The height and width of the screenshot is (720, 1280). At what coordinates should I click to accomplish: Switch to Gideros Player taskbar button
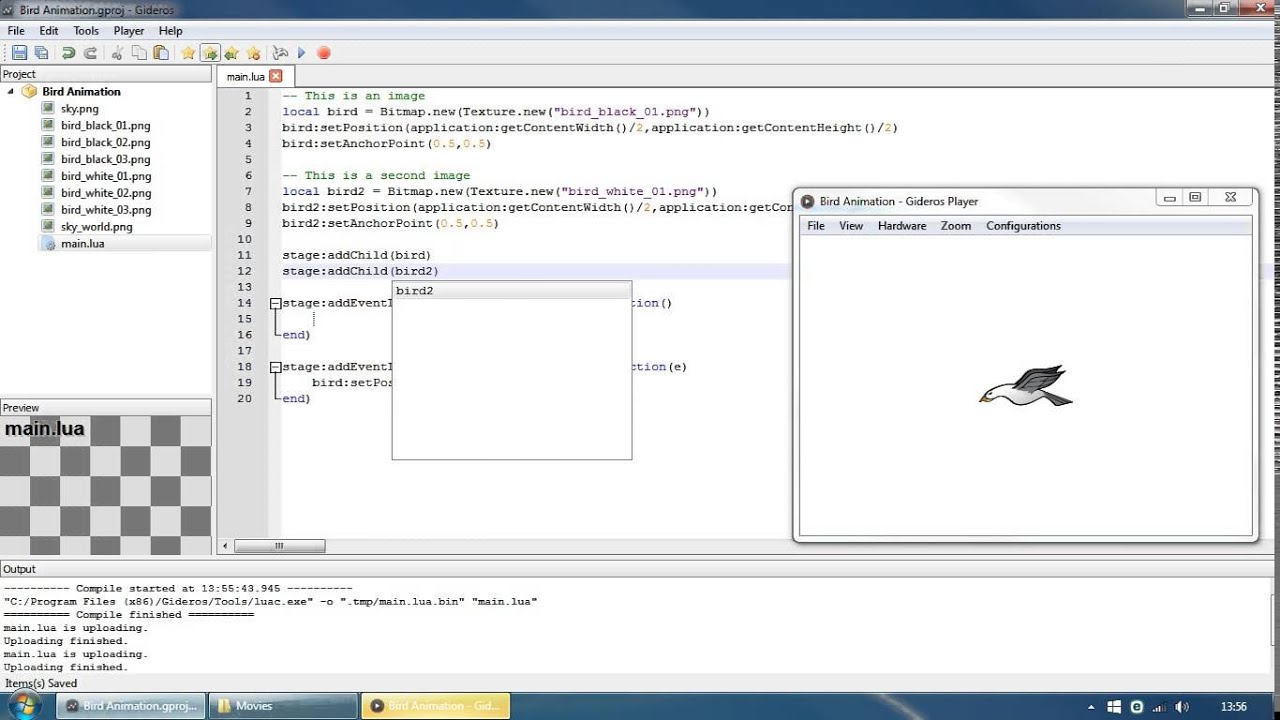(x=435, y=706)
